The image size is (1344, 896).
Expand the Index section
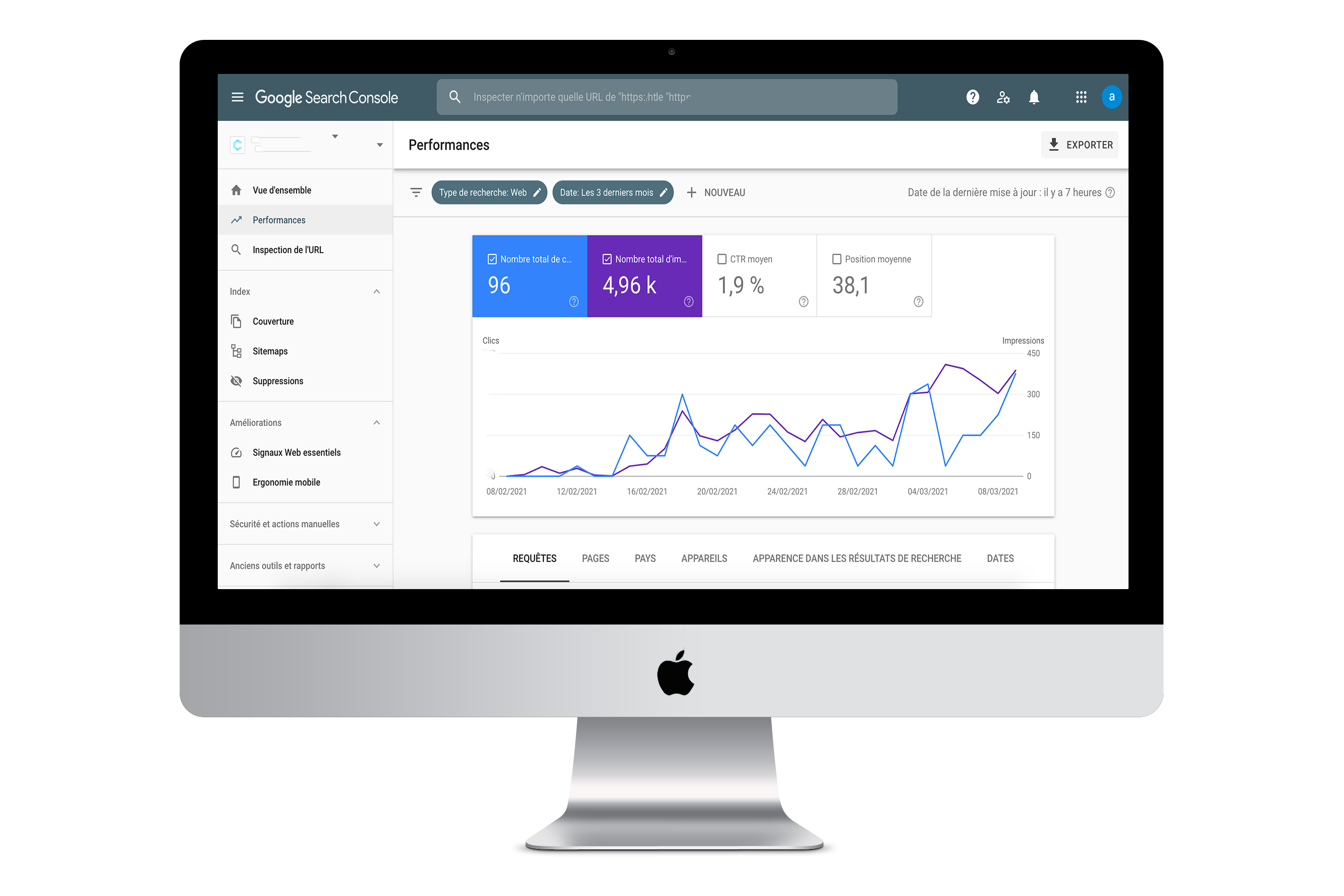(x=377, y=291)
